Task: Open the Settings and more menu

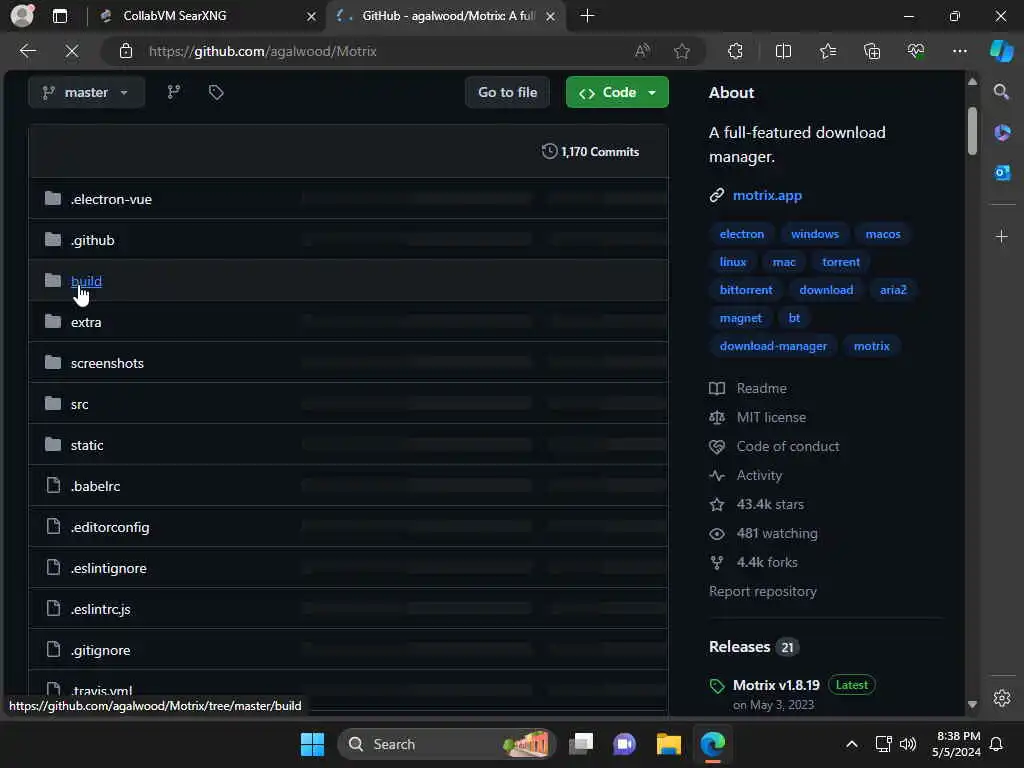Action: pos(959,51)
